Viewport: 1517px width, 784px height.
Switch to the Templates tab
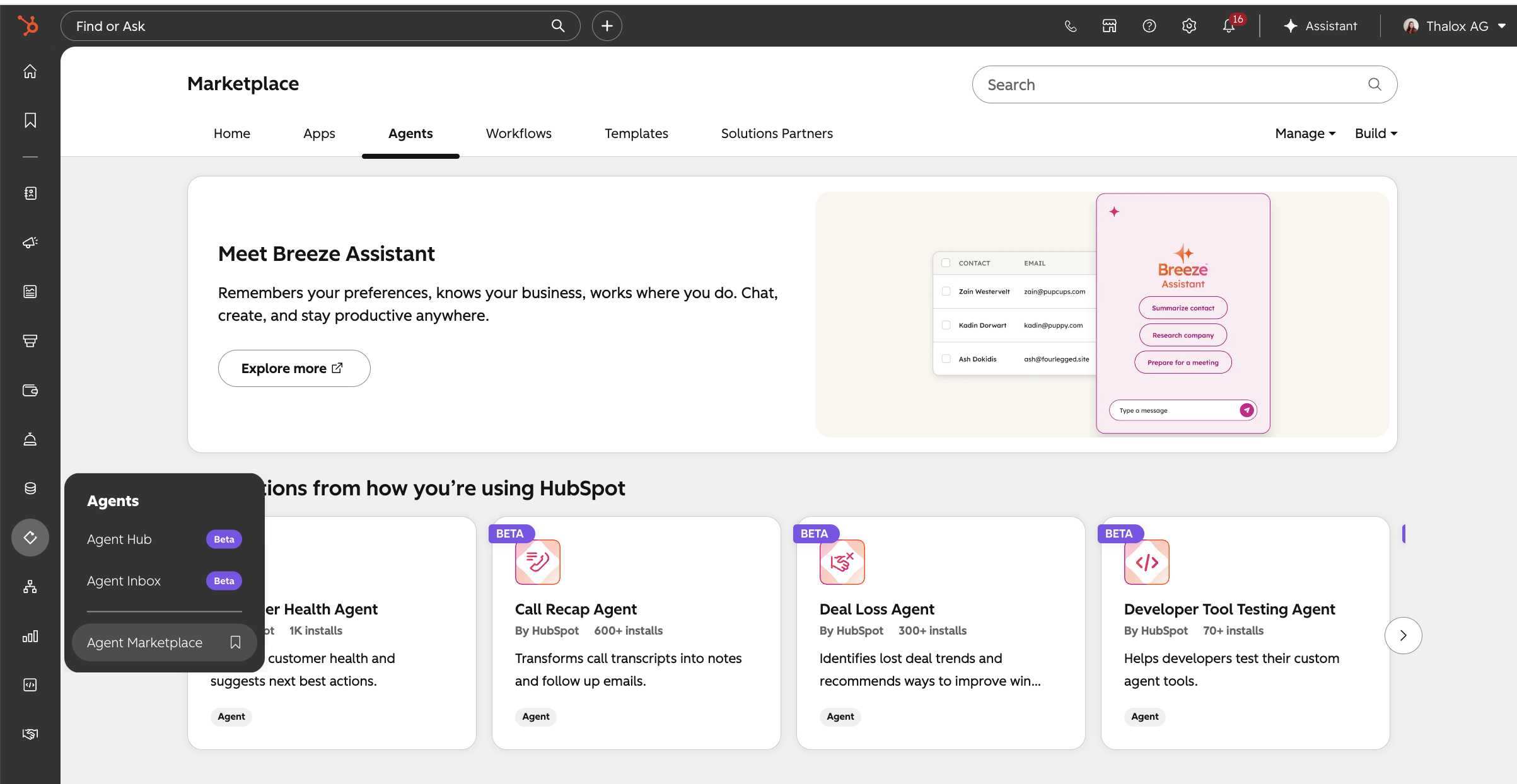tap(636, 134)
